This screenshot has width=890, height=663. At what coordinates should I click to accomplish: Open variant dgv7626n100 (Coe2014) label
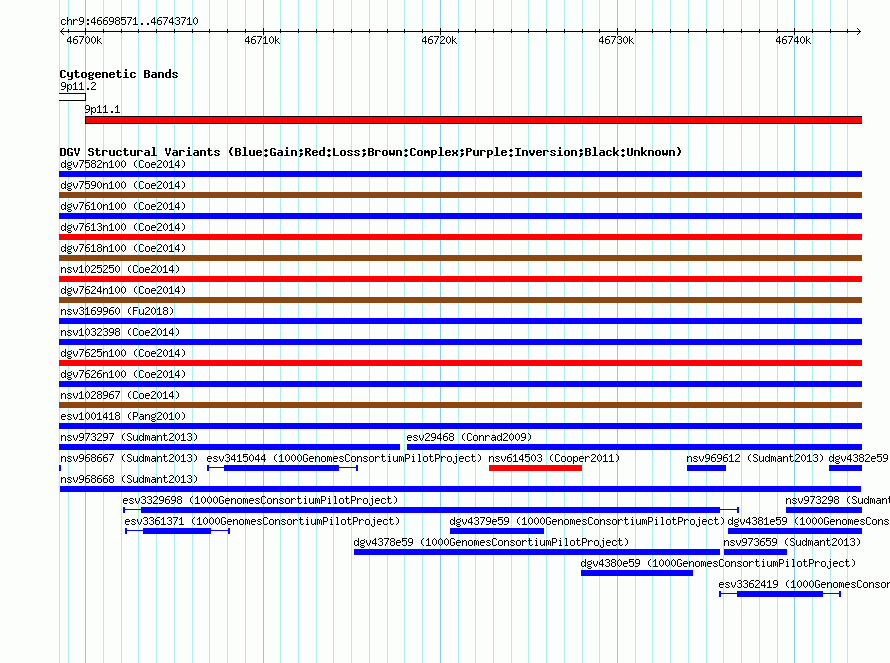pos(123,374)
